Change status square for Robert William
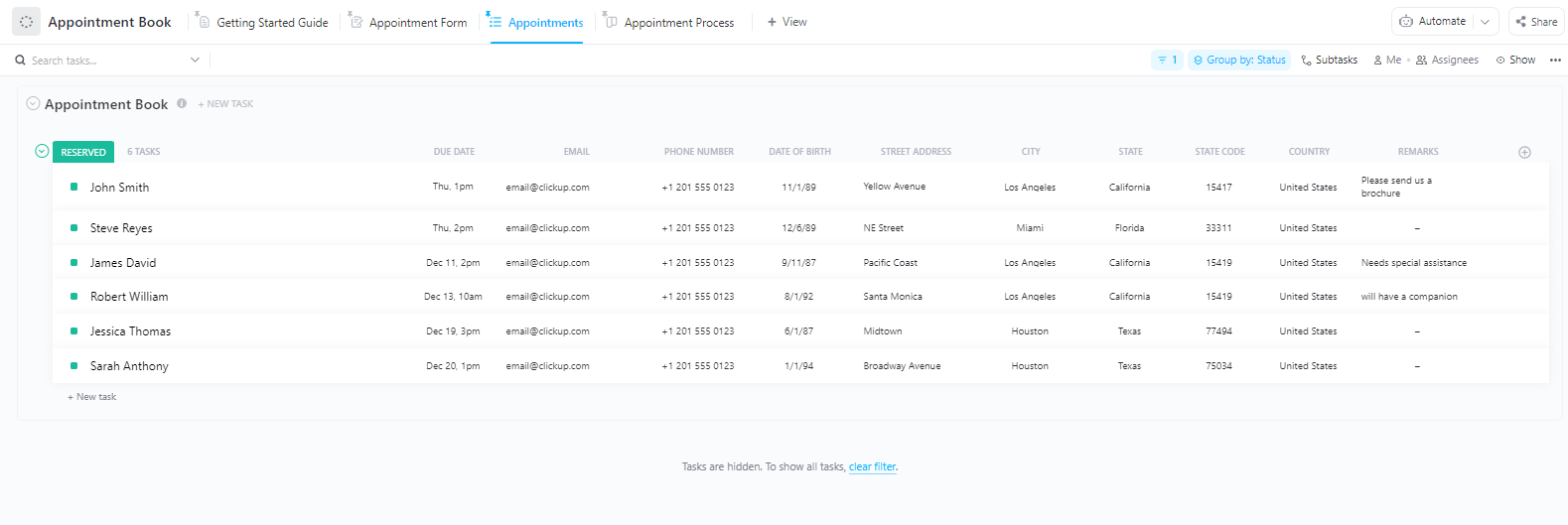The image size is (1568, 525). pyautogui.click(x=73, y=296)
